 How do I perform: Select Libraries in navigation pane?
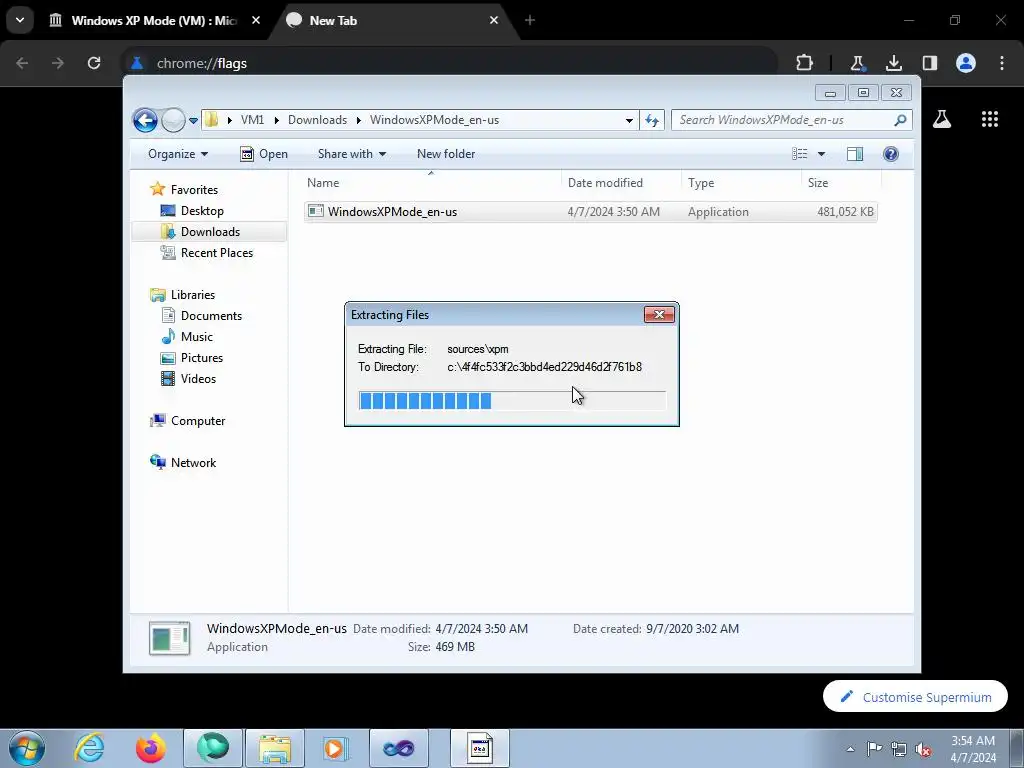(x=183, y=295)
